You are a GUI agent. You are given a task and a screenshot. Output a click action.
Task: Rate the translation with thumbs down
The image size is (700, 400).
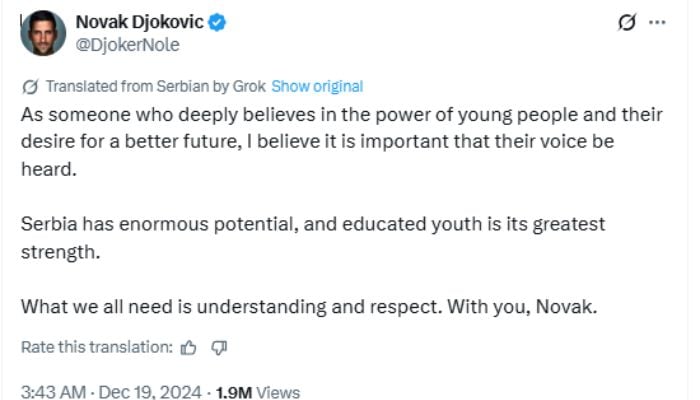220,347
